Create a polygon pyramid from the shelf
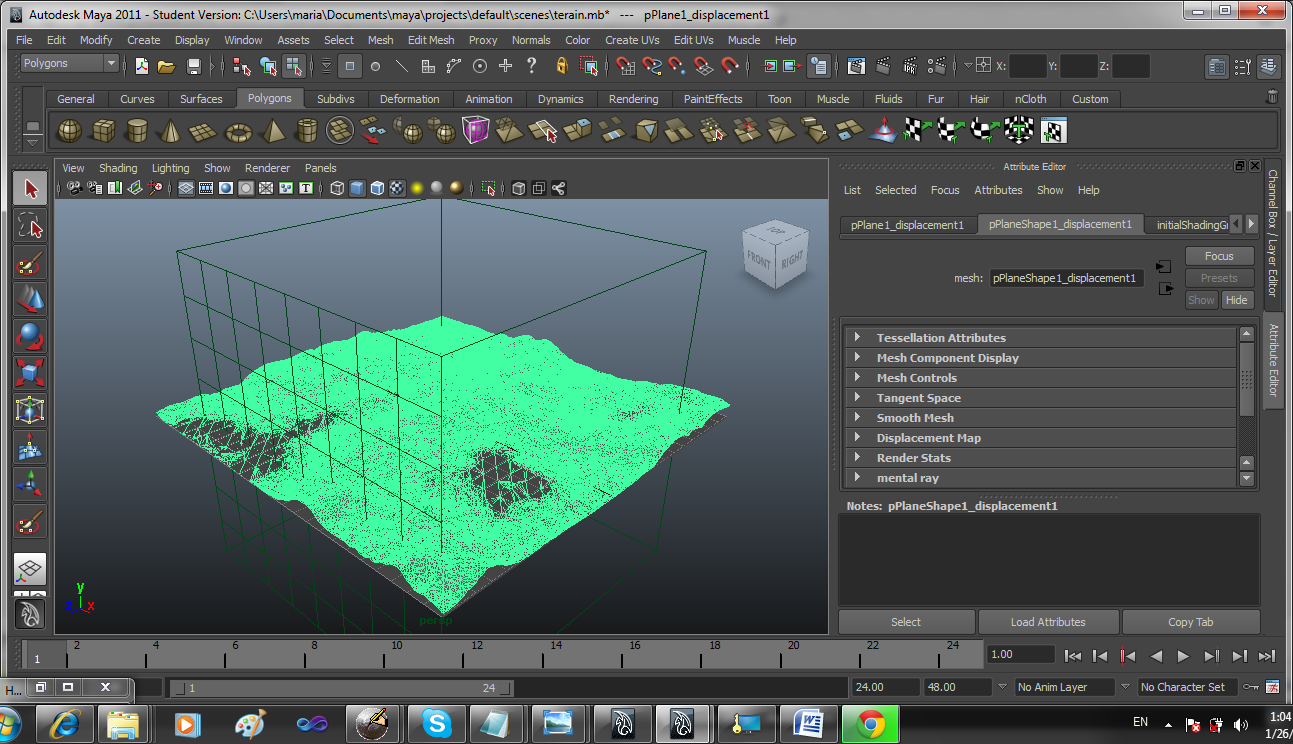1293x744 pixels. pyautogui.click(x=273, y=131)
